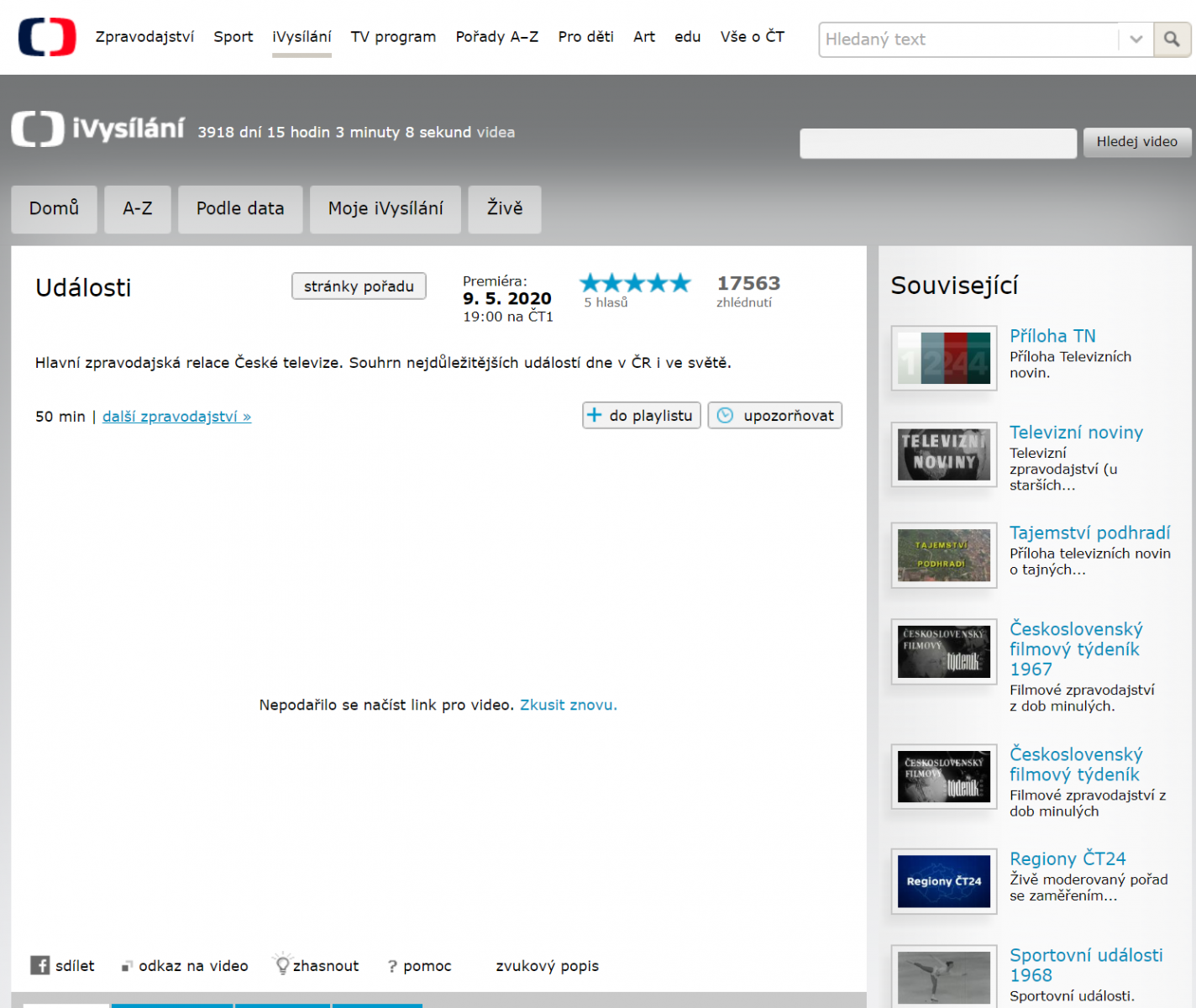The width and height of the screenshot is (1196, 1008).
Task: Click the Hledaný text search field
Action: 968,39
